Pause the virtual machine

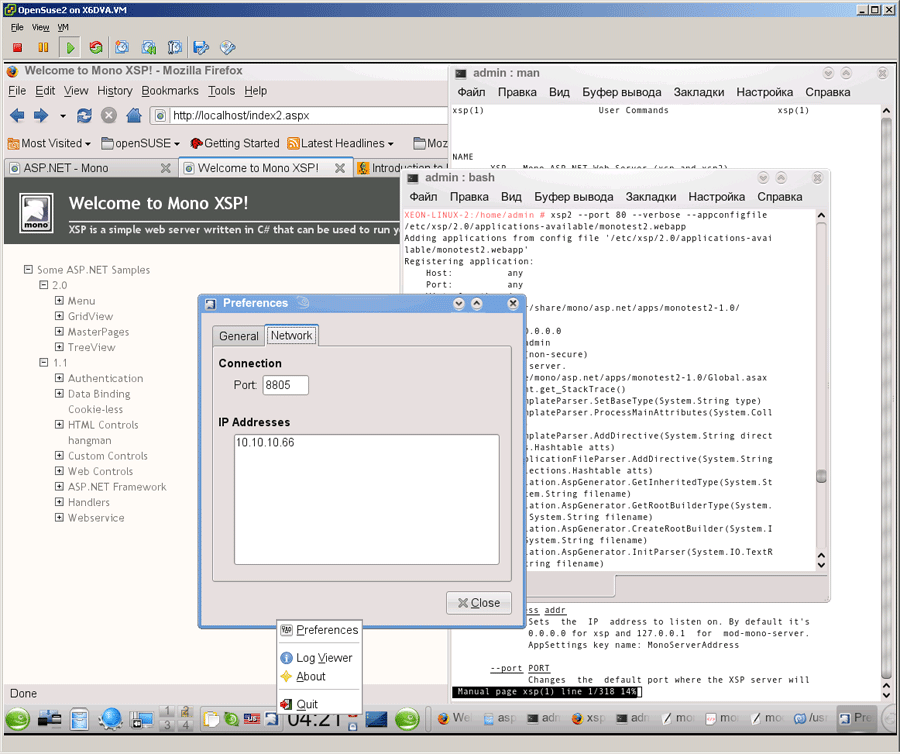click(43, 48)
